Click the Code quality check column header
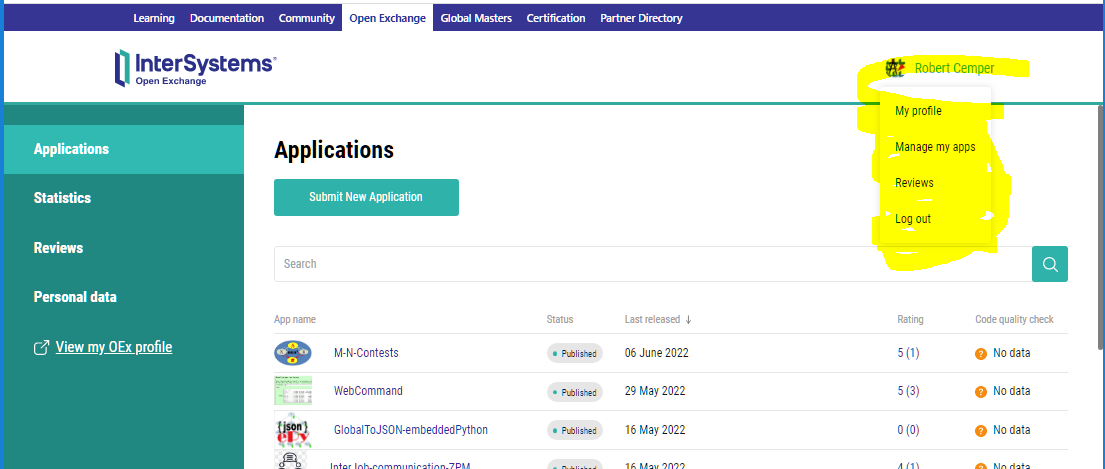Image resolution: width=1105 pixels, height=469 pixels. click(x=1014, y=320)
